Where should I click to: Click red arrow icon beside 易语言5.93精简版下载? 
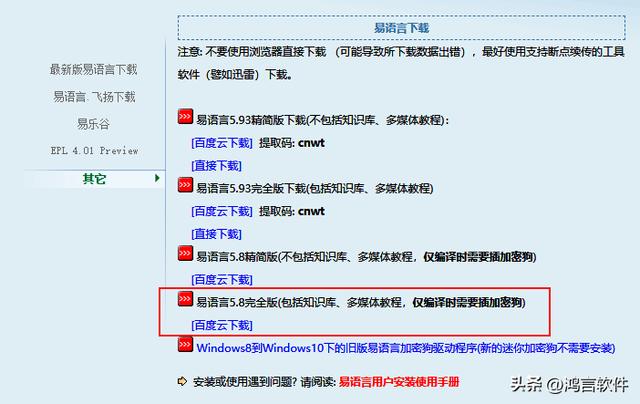tap(184, 118)
